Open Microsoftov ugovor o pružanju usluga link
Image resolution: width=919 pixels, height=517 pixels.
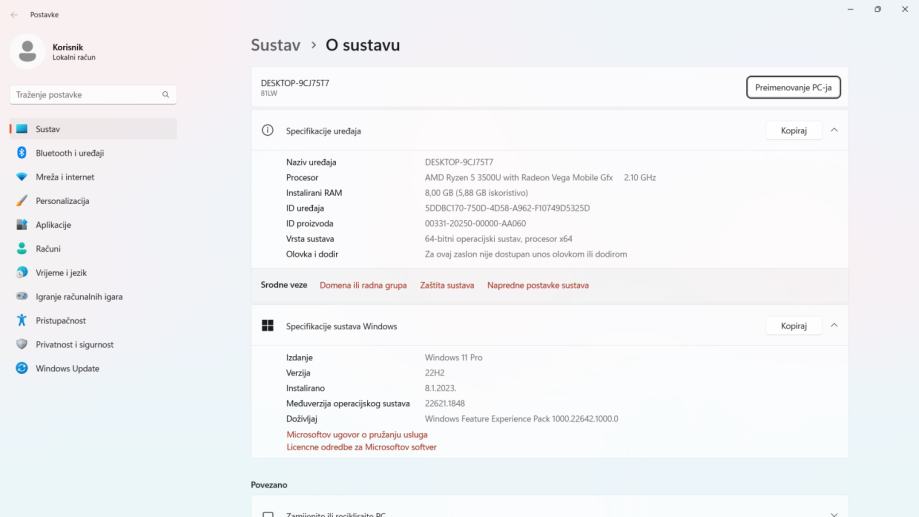[357, 435]
